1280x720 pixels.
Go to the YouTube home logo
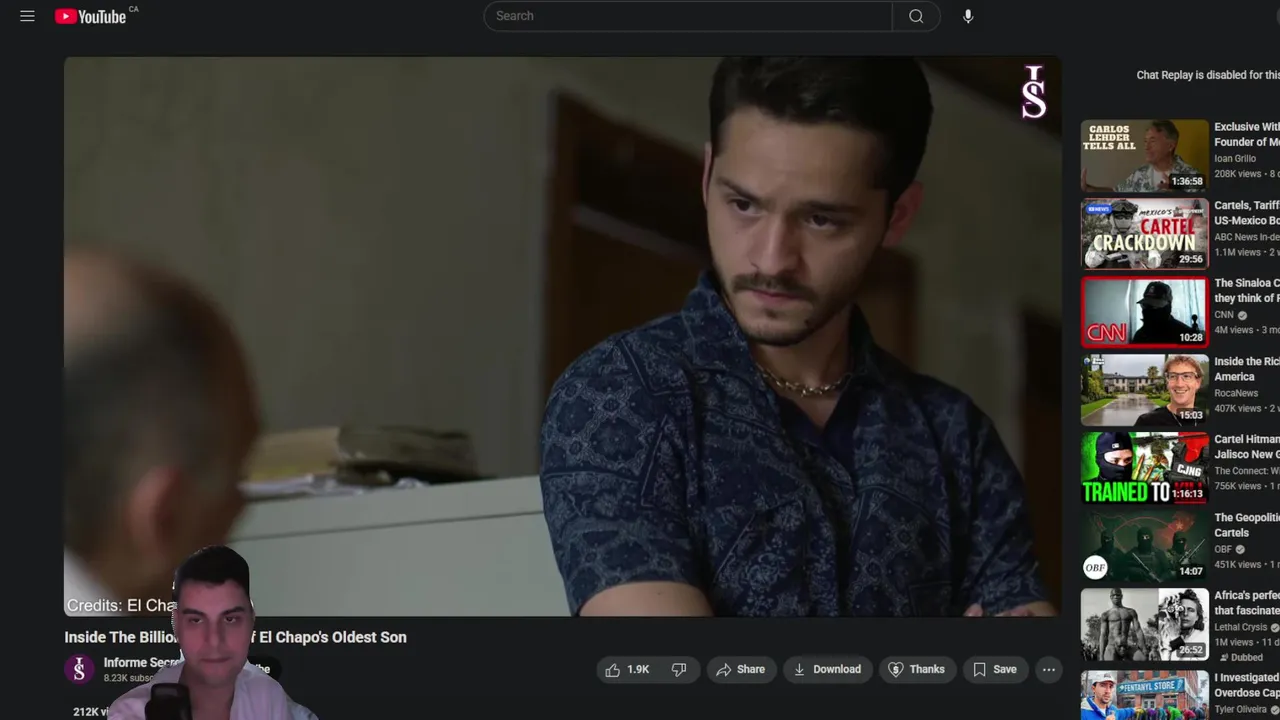pyautogui.click(x=90, y=16)
